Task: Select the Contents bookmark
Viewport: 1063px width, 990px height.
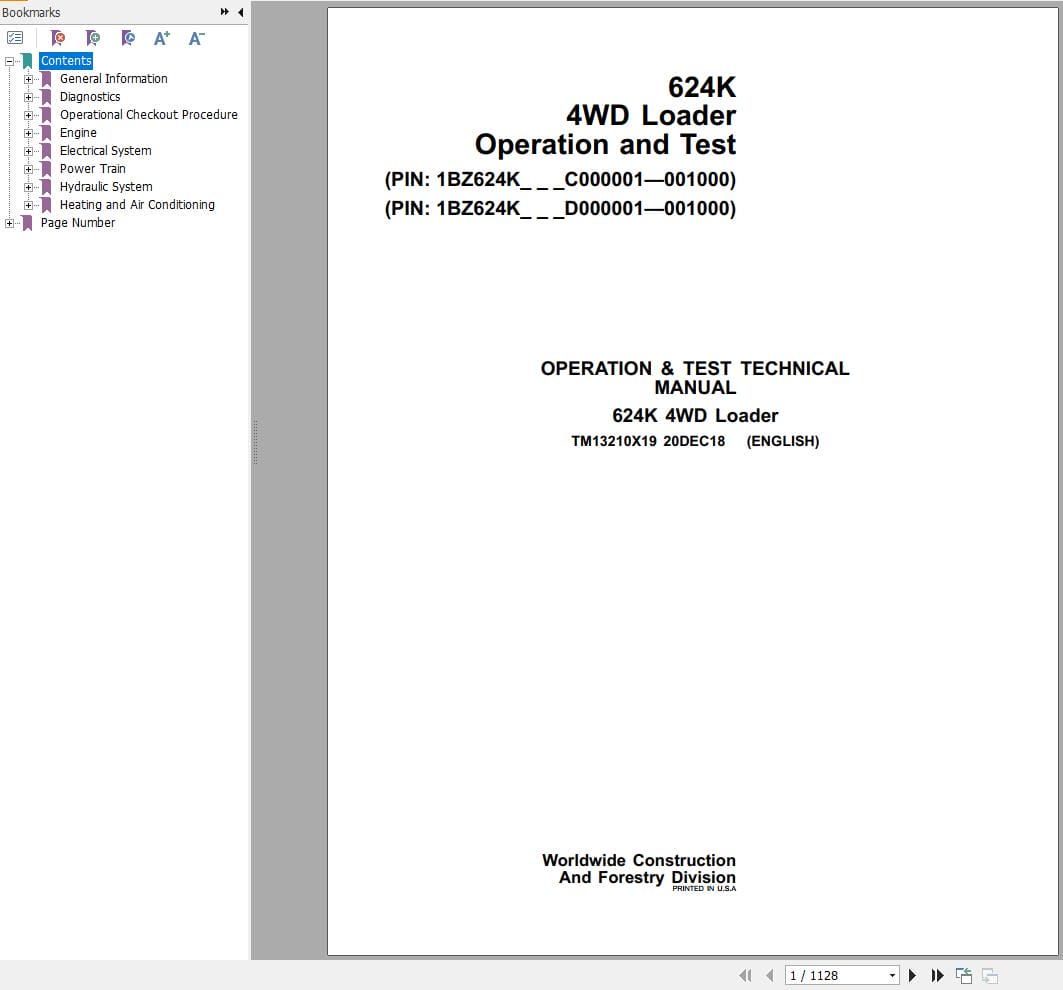Action: (x=66, y=61)
